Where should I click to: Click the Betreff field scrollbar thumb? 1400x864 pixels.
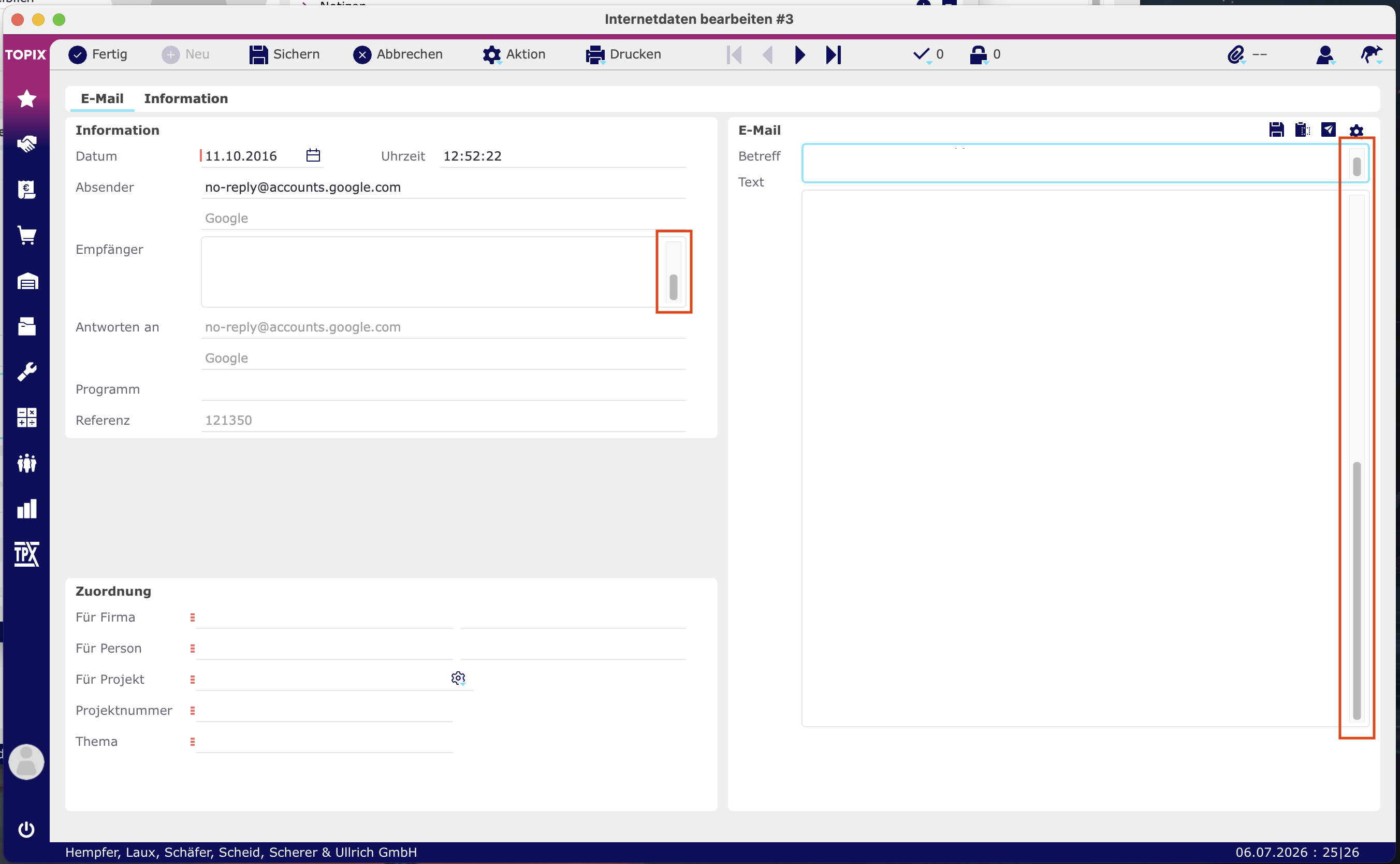[1357, 167]
